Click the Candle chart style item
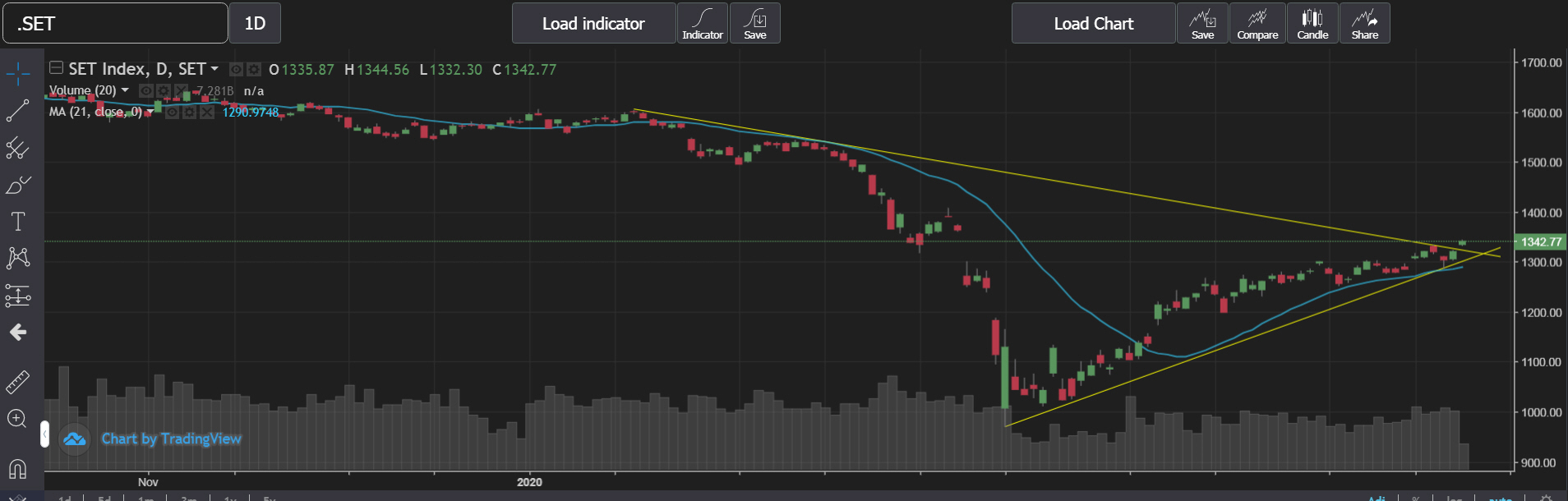This screenshot has height=501, width=1568. click(x=1312, y=23)
